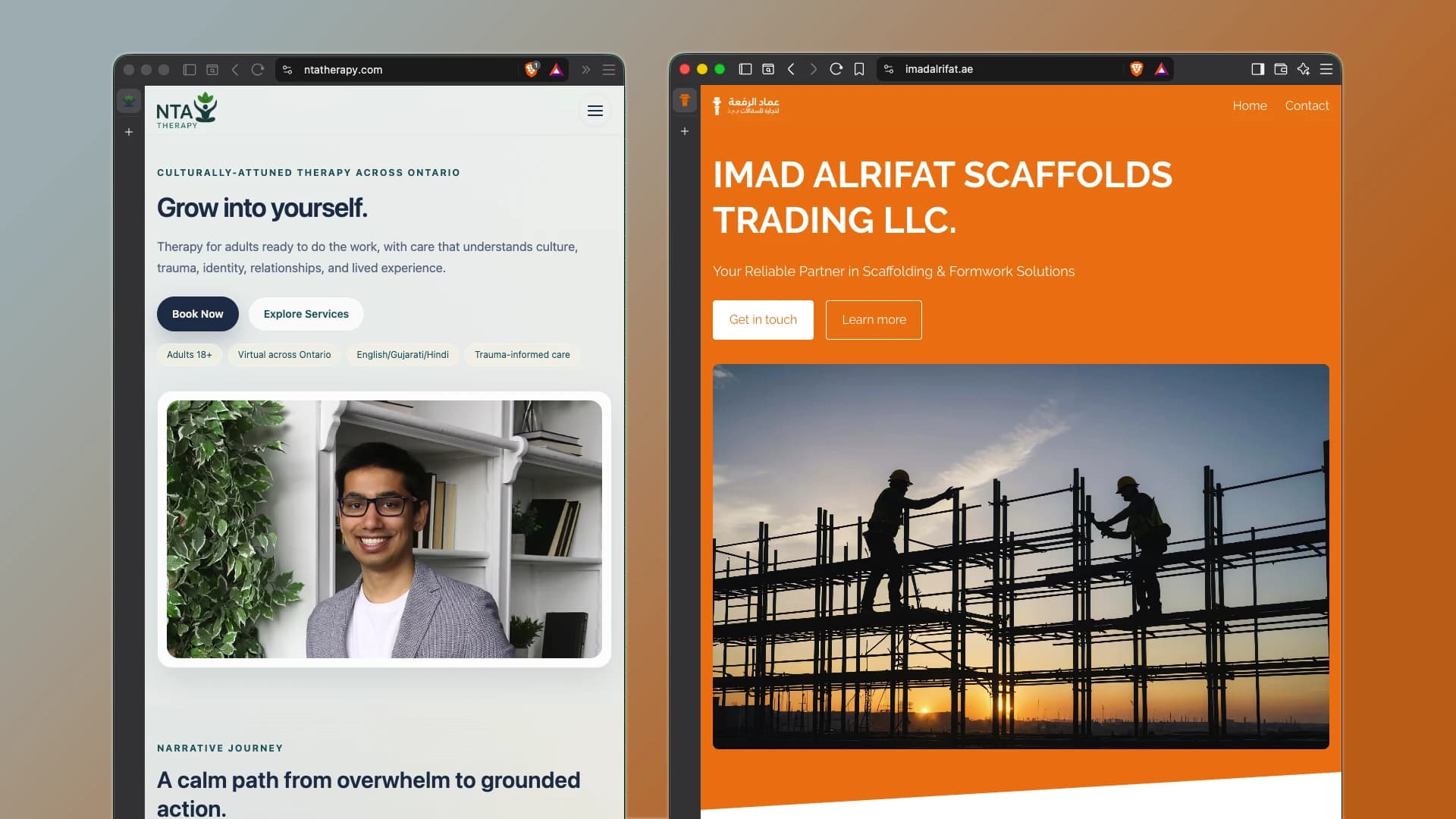Viewport: 1456px width, 819px height.
Task: Click the English/Gujarati/Hindi tag
Action: click(x=403, y=355)
